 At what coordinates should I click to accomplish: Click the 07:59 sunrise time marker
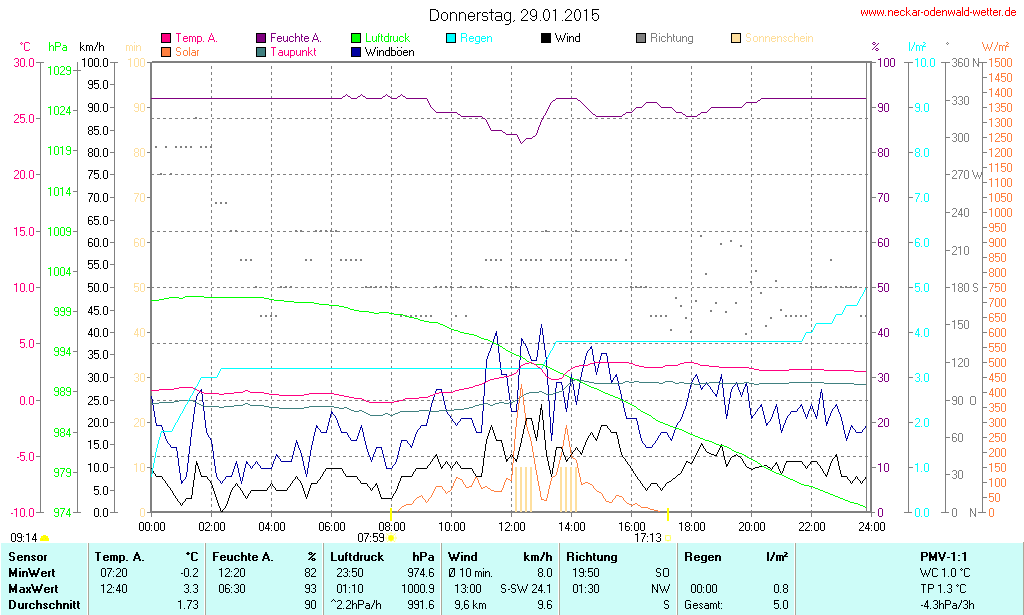(370, 538)
